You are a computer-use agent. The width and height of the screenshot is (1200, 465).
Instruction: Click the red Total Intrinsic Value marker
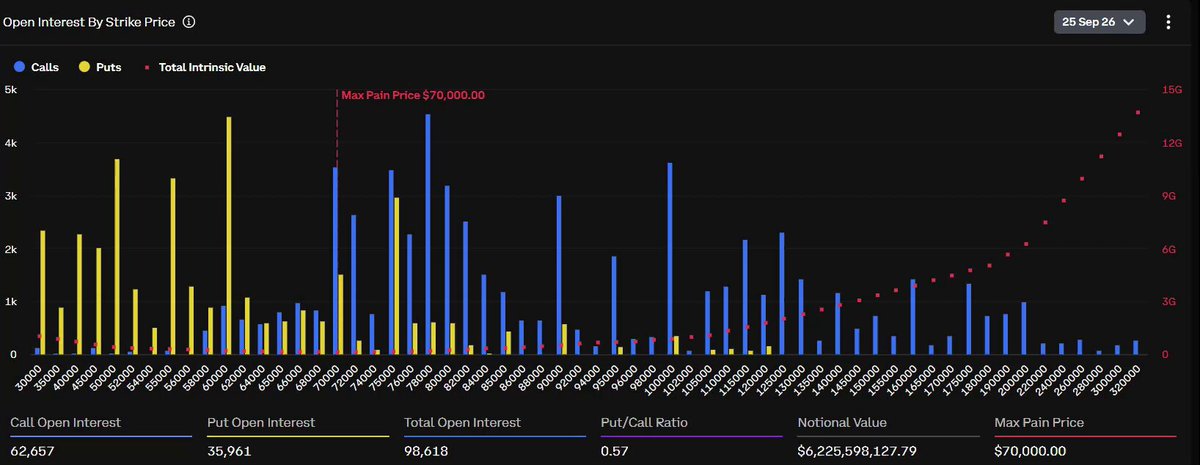pos(147,67)
